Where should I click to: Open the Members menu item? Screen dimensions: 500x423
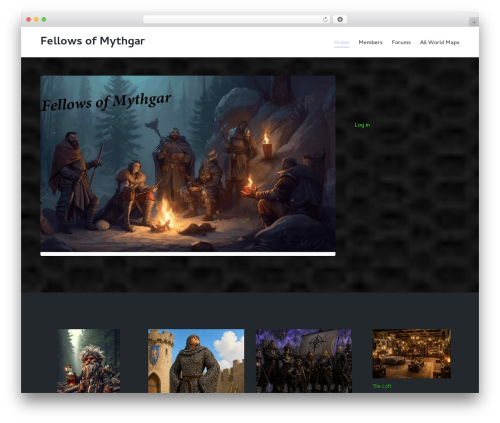pyautogui.click(x=370, y=42)
